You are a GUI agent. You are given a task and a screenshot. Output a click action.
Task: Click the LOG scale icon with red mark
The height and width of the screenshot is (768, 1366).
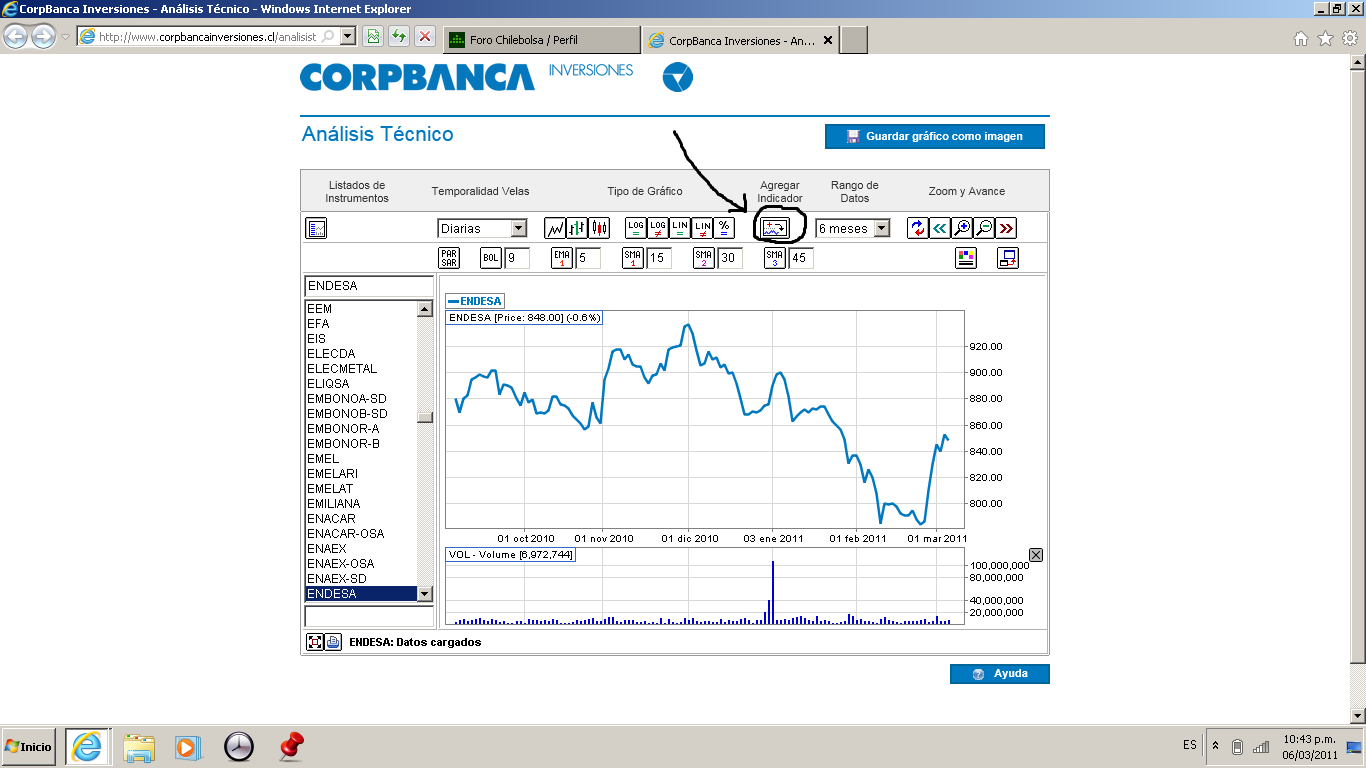coord(658,228)
